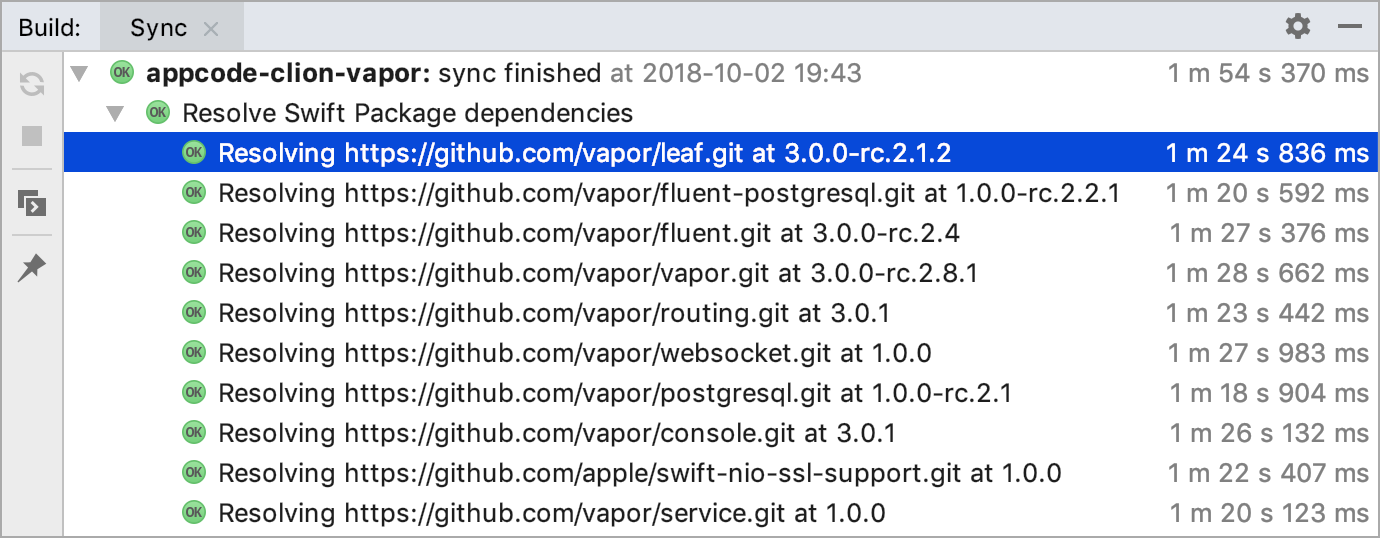Viewport: 1380px width, 538px height.
Task: Close the Sync tab
Action: 210,29
